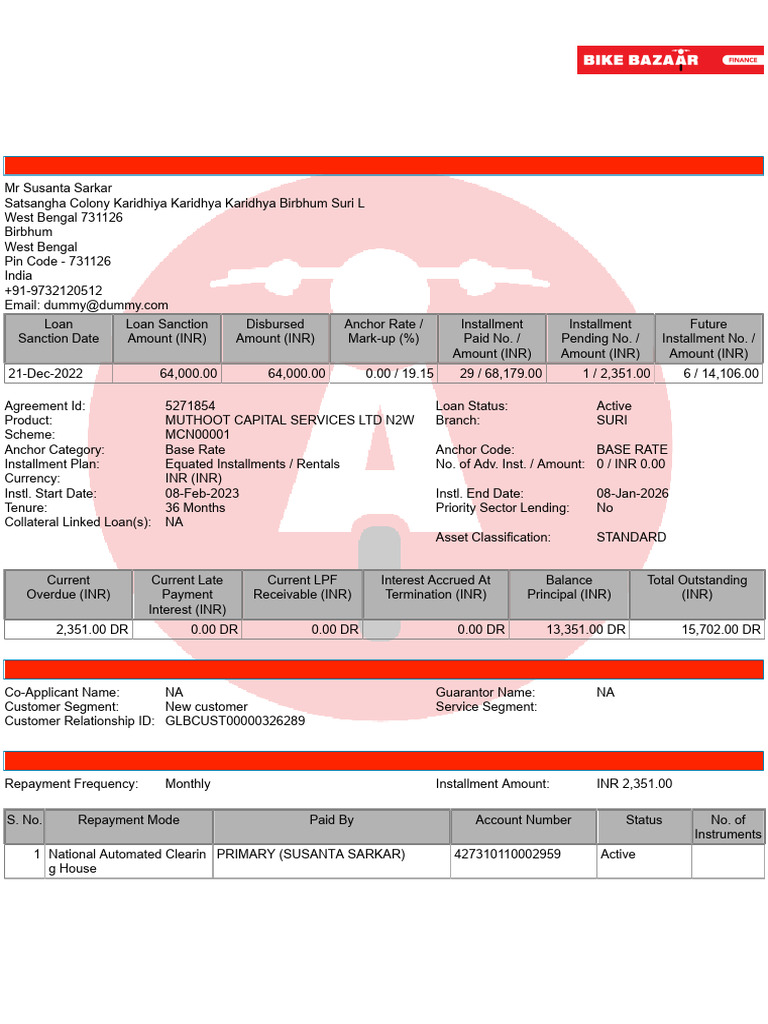
Task: Click repayment frequency Monthly
Action: pyautogui.click(x=187, y=784)
